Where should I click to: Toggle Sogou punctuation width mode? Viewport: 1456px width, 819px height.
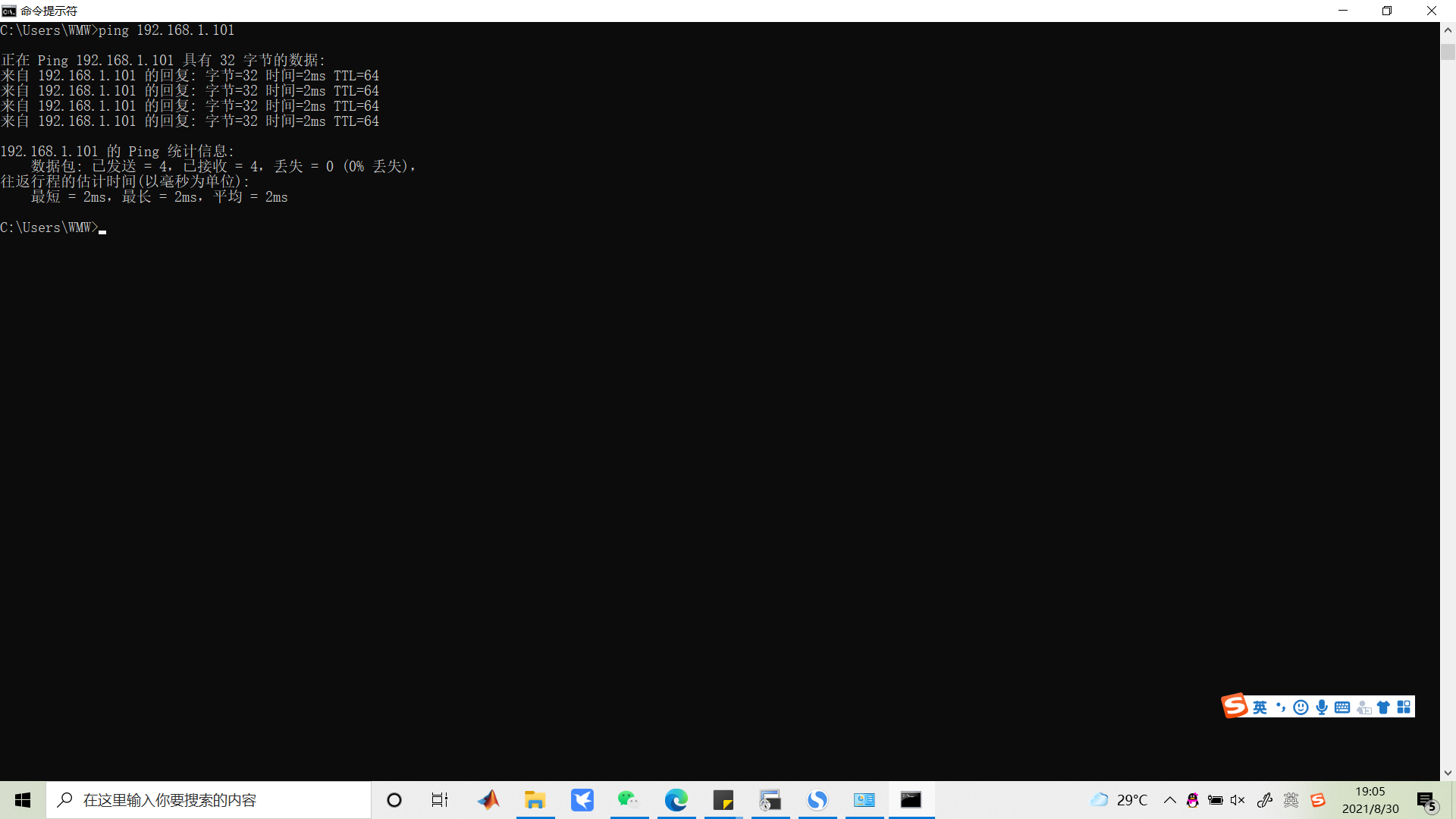tap(1281, 706)
